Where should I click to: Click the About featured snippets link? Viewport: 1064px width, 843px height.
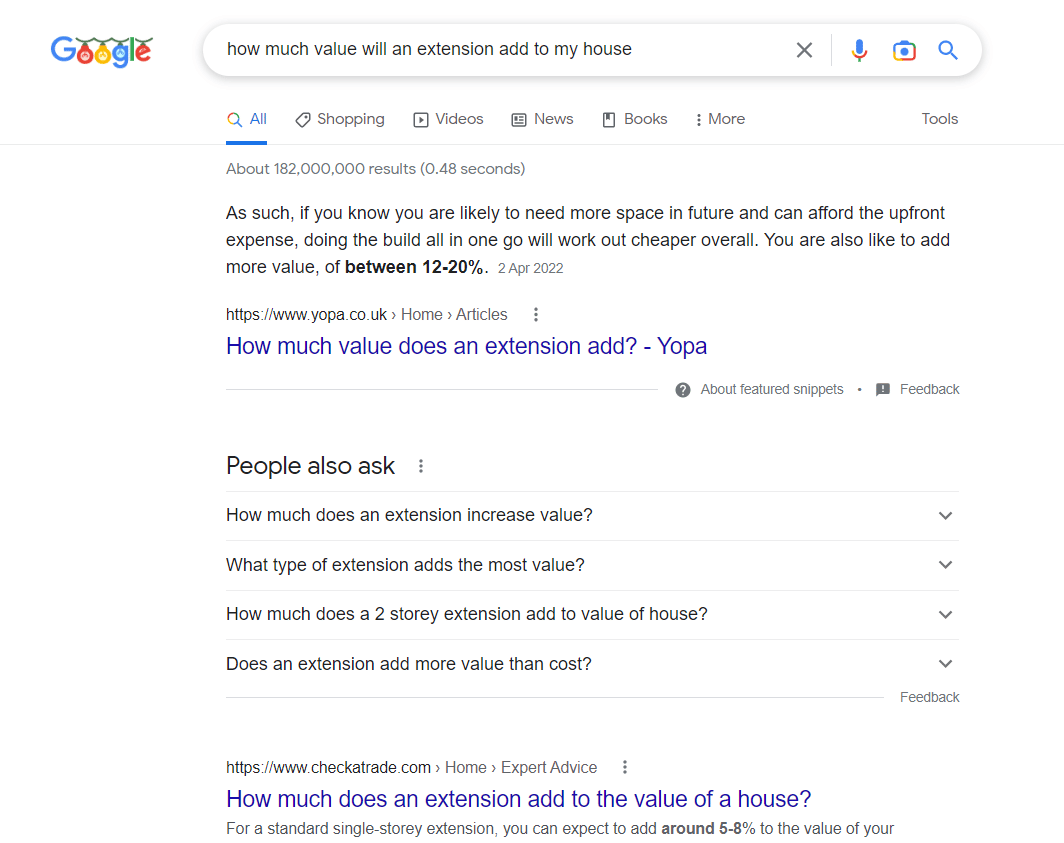click(771, 389)
